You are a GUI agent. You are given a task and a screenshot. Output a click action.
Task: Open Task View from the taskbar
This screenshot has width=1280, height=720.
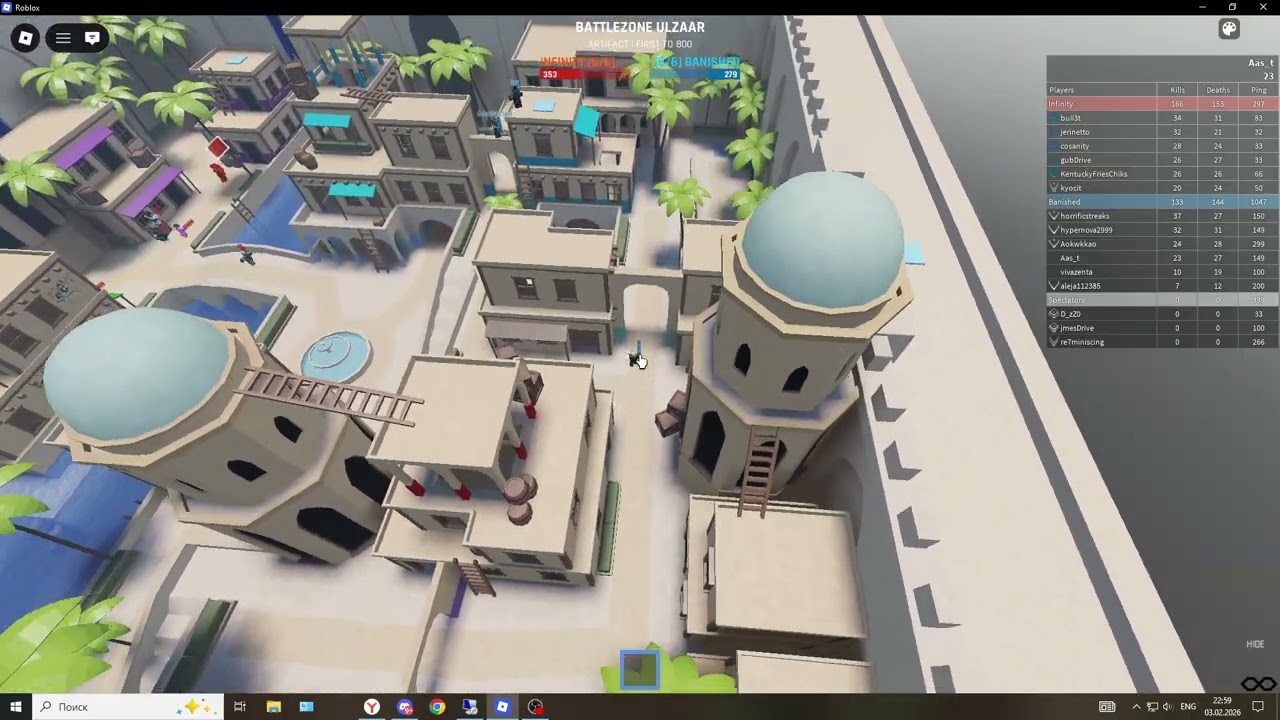point(240,707)
